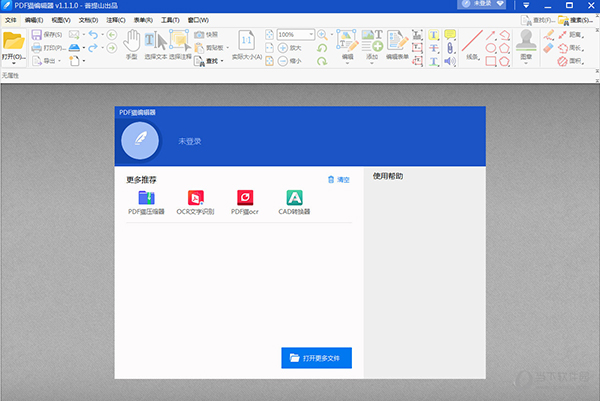This screenshot has height=401, width=600.
Task: Go to next view green right arrow
Action: pos(112,48)
